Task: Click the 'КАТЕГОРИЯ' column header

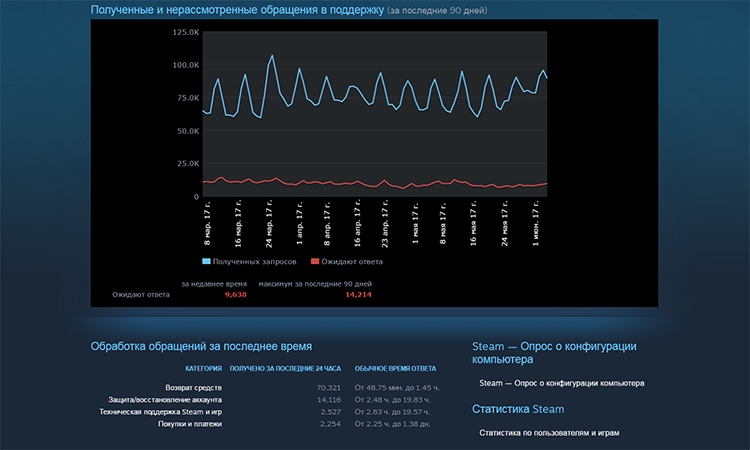Action: point(203,369)
